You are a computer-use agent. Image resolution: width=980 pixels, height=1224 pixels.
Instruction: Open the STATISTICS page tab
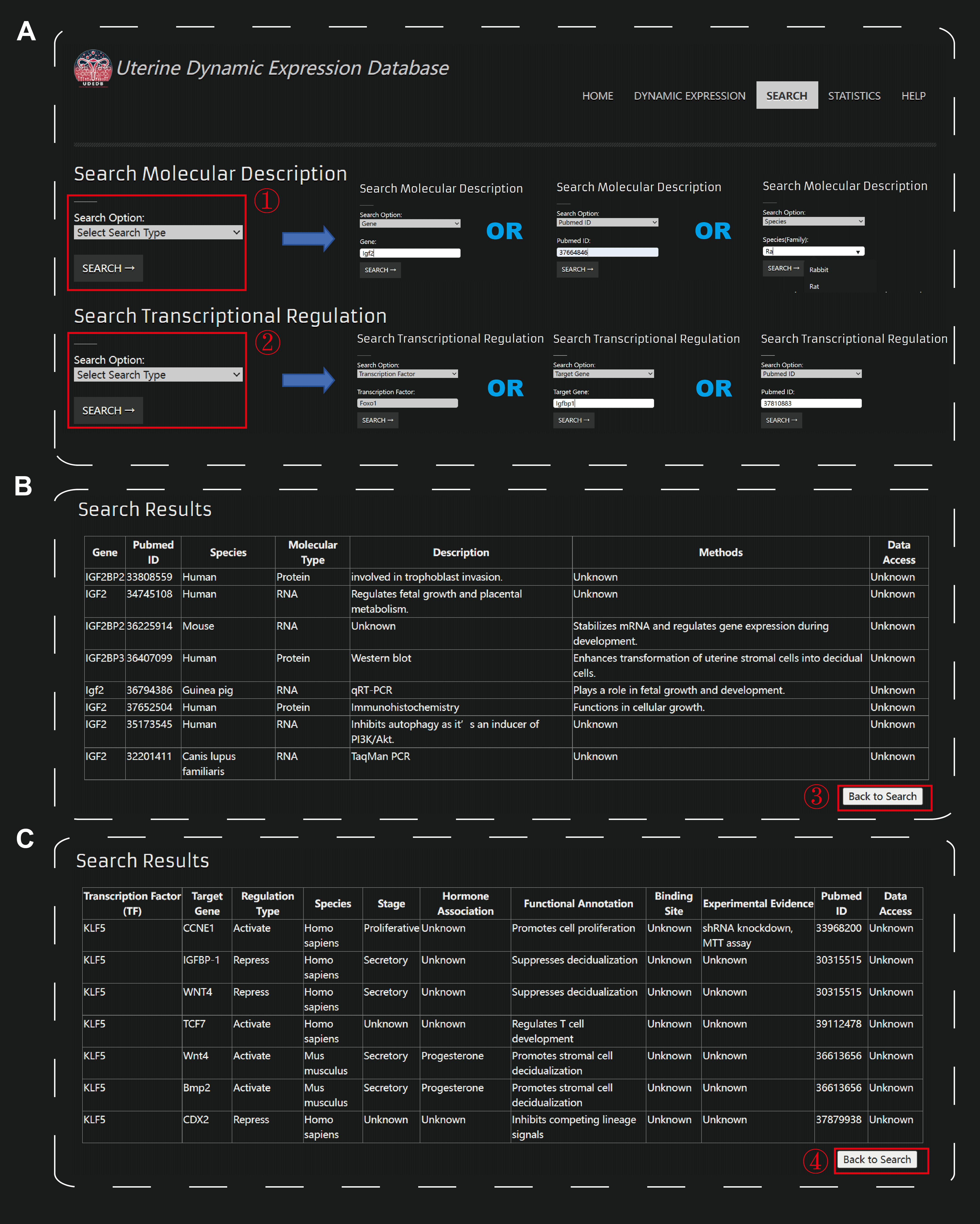[854, 96]
